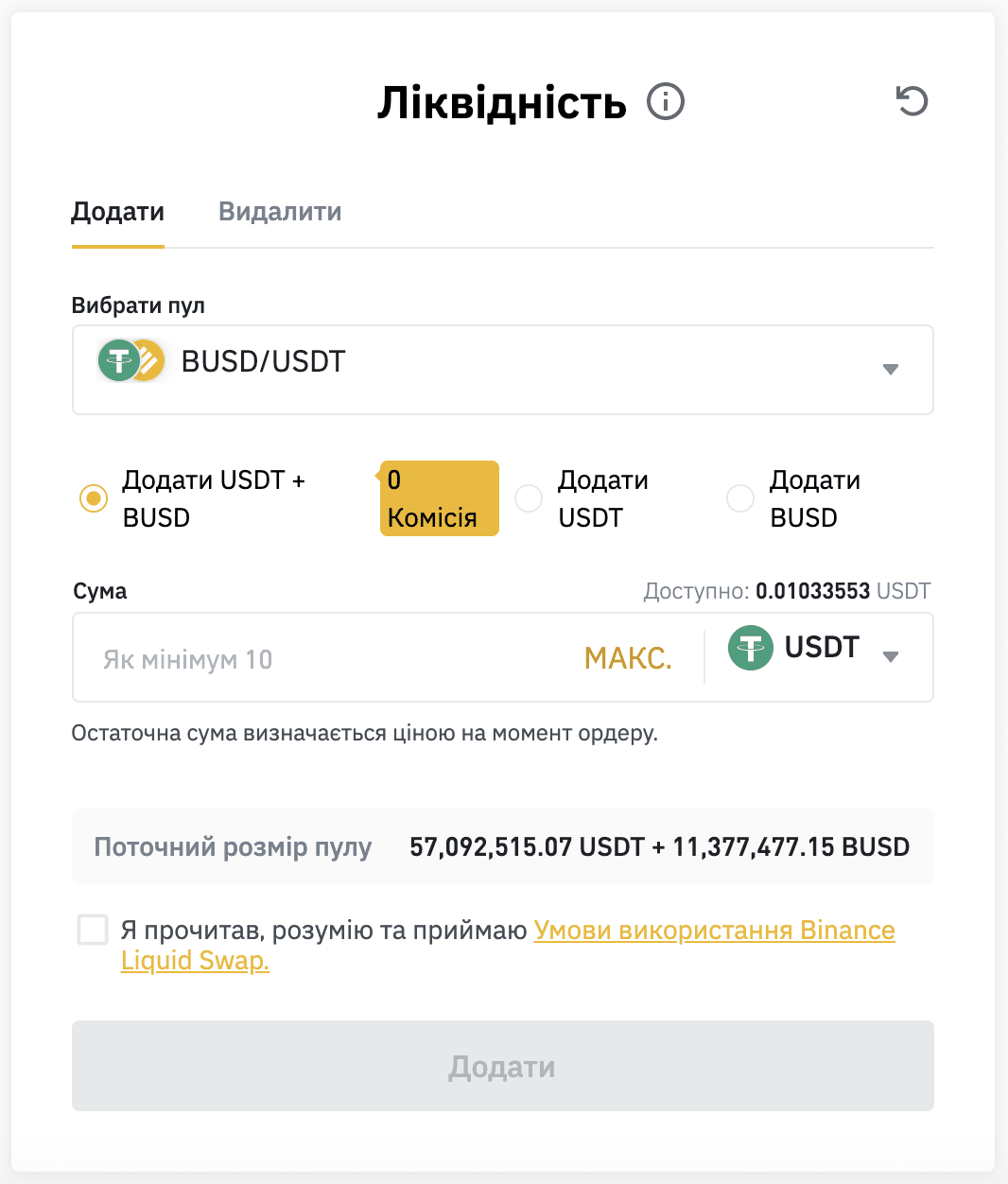Click the BUSD/USDT pool coin icon
Image resolution: width=1008 pixels, height=1184 pixels.
(131, 360)
